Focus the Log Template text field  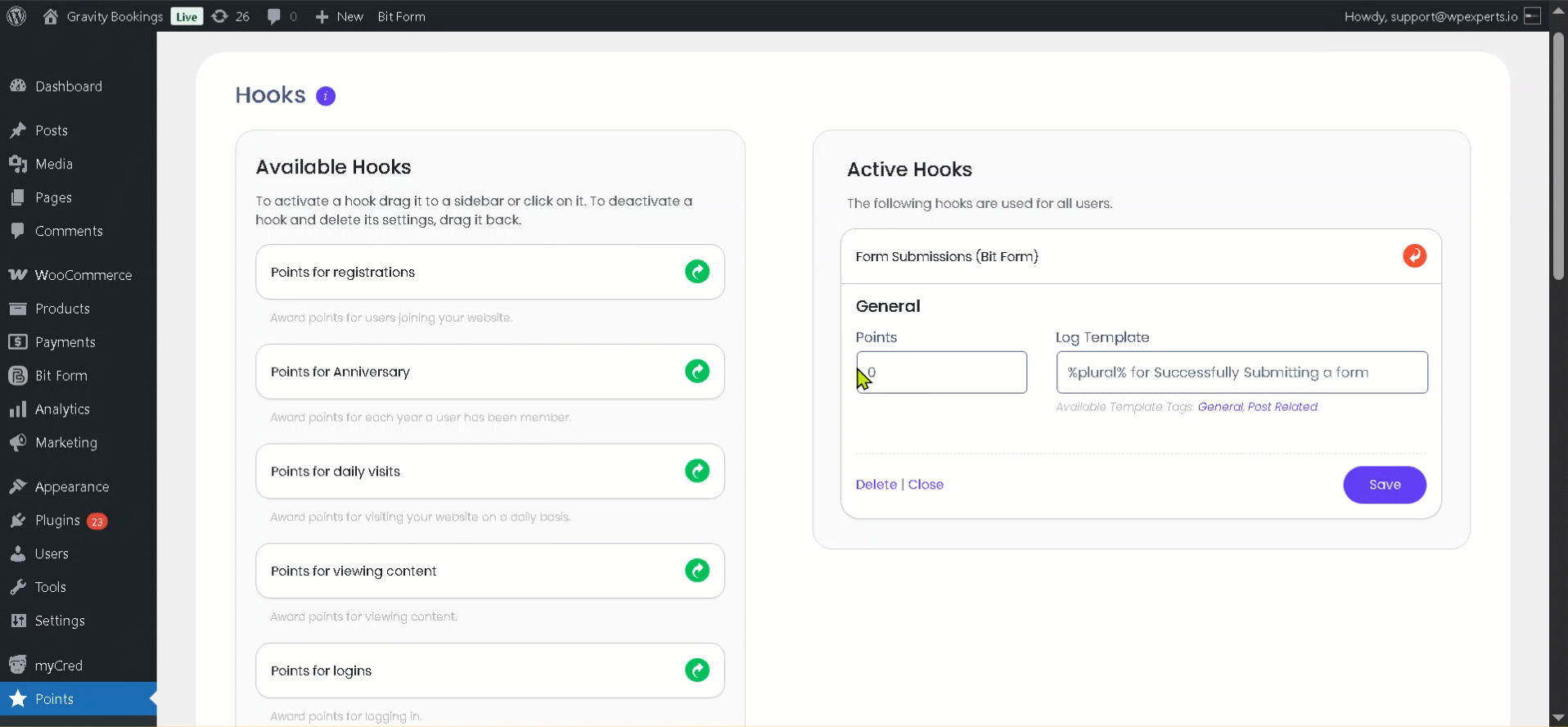(1241, 373)
